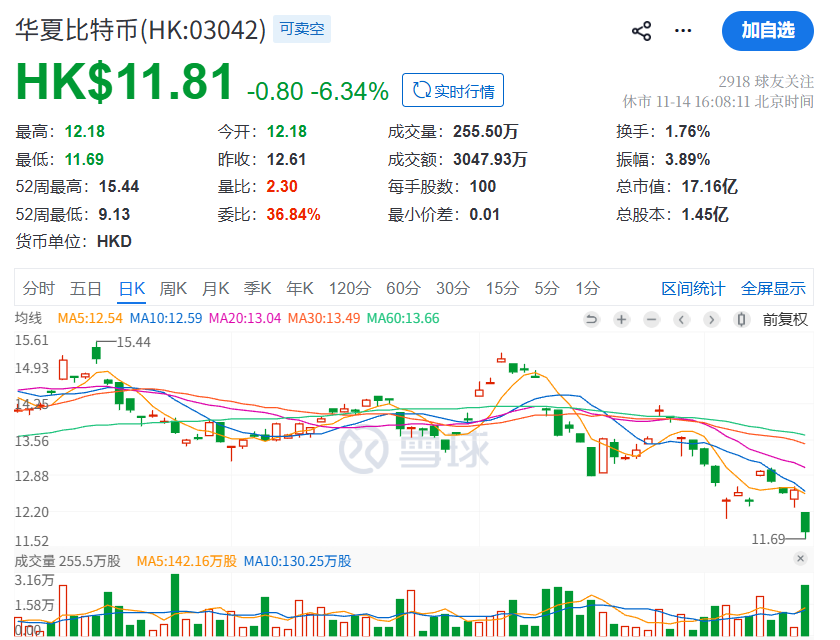
Task: Zoom in the chart with plus icon
Action: [x=621, y=320]
